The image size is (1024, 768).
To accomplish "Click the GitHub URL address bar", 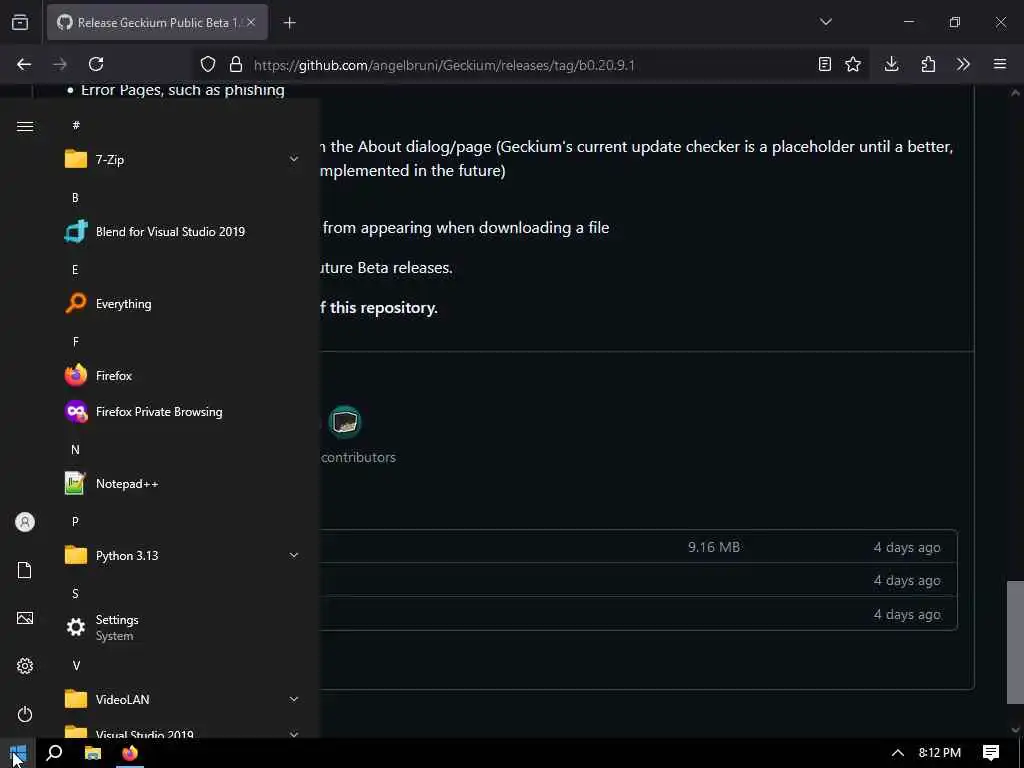I will tap(444, 65).
